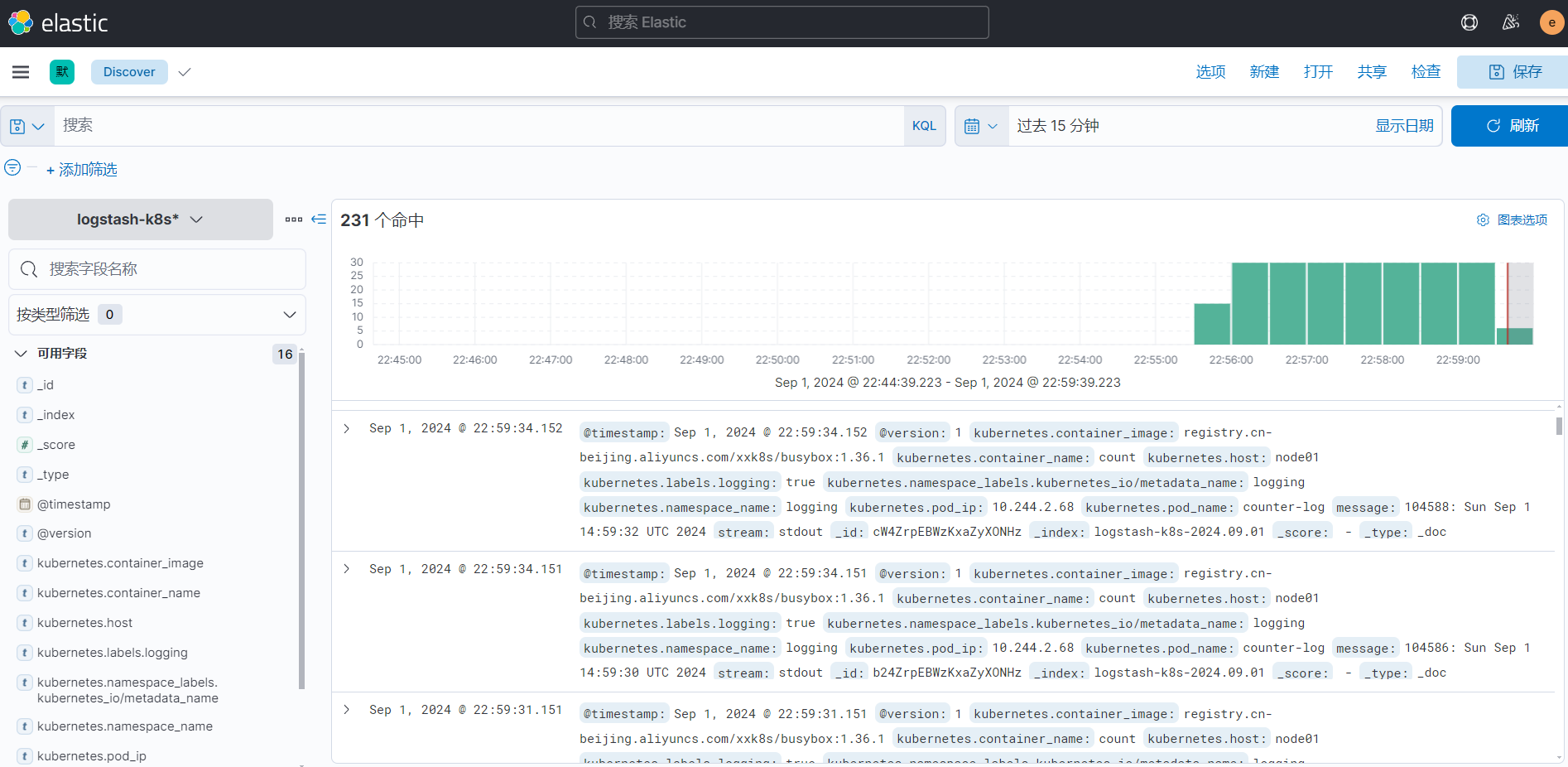Open the calendar quick date menu

point(982,126)
